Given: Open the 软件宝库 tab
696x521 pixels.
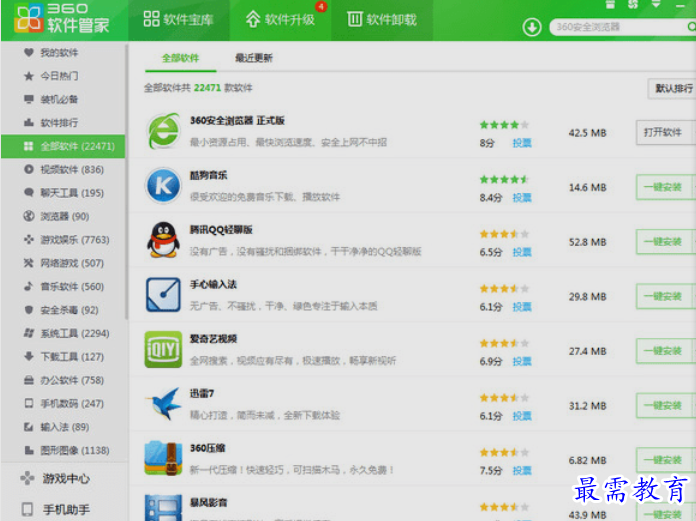Looking at the screenshot, I should click(x=178, y=20).
